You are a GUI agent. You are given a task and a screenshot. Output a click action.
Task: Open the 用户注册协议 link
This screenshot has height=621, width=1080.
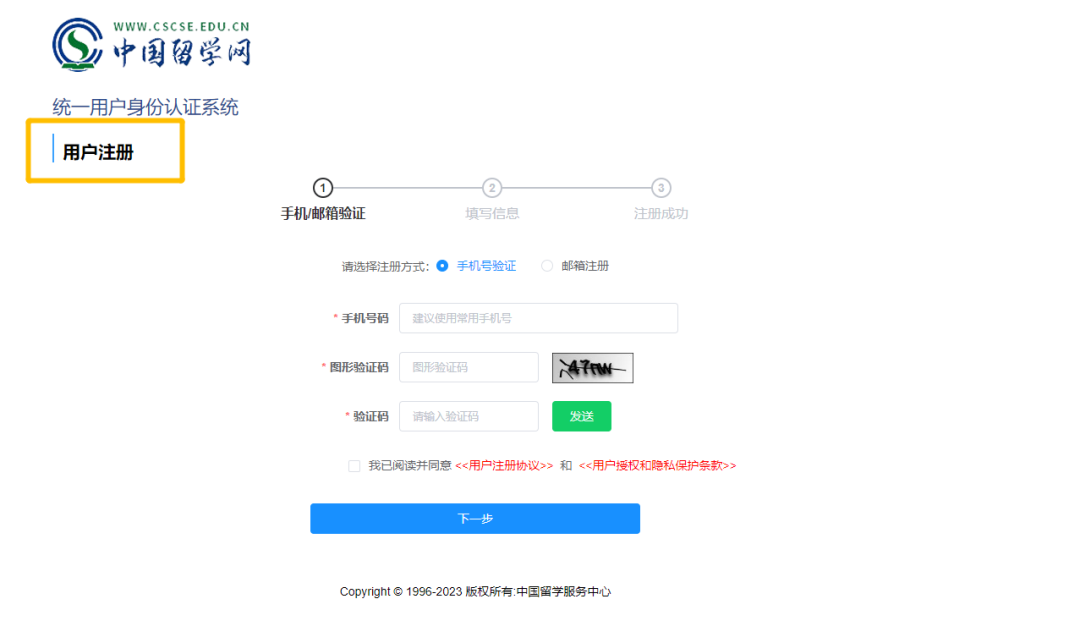click(504, 466)
